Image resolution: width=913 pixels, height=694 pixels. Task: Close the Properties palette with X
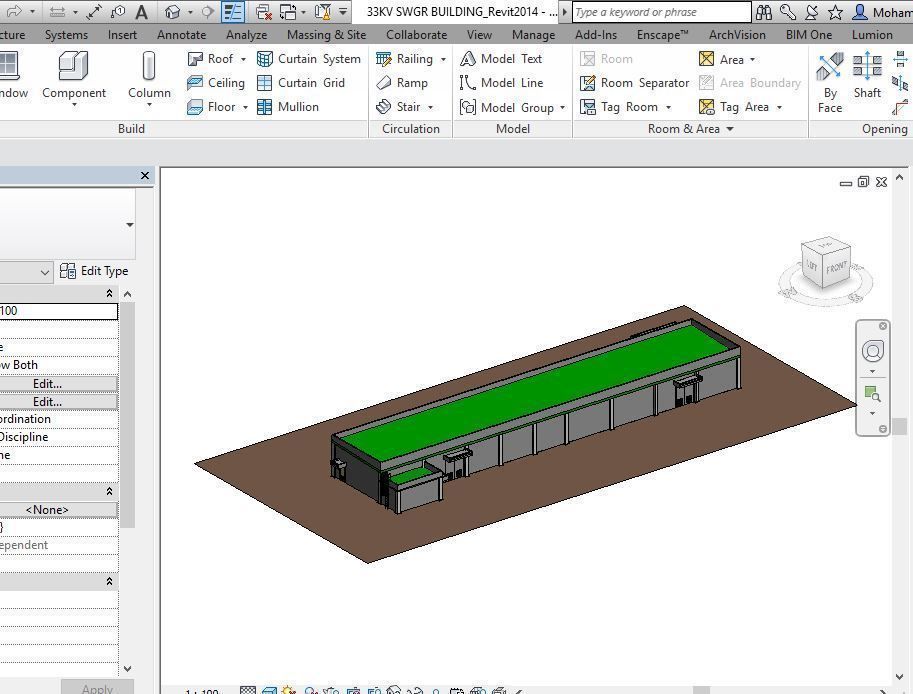(x=145, y=175)
